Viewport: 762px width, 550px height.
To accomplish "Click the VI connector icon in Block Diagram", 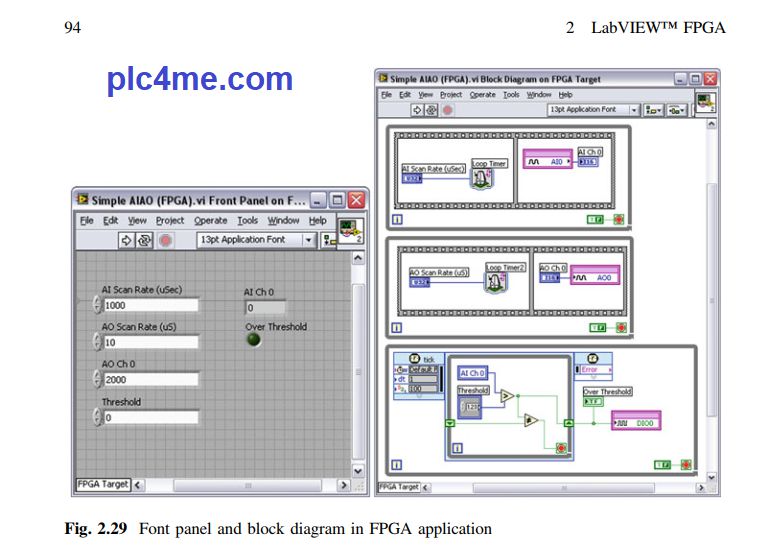I will (x=705, y=103).
